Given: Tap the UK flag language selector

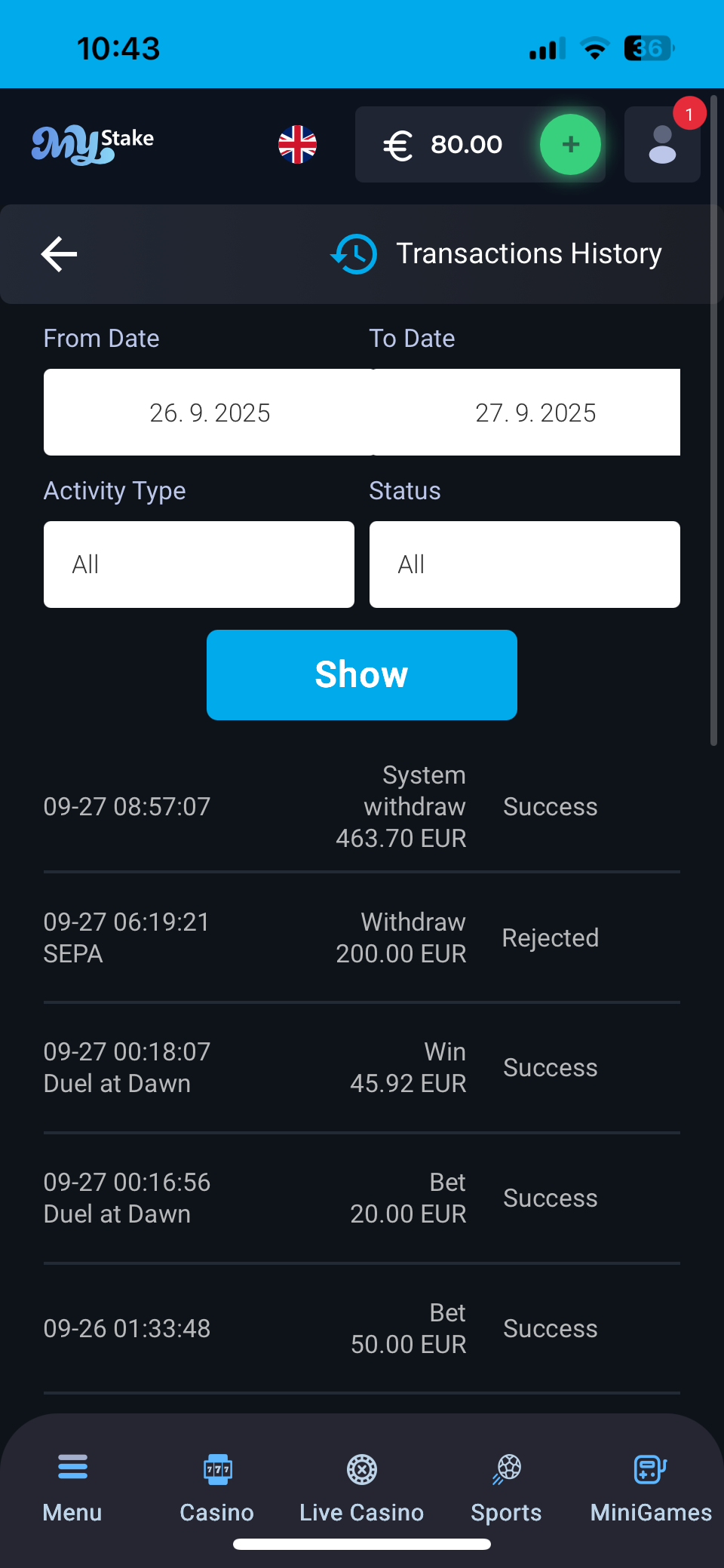Looking at the screenshot, I should [x=297, y=144].
